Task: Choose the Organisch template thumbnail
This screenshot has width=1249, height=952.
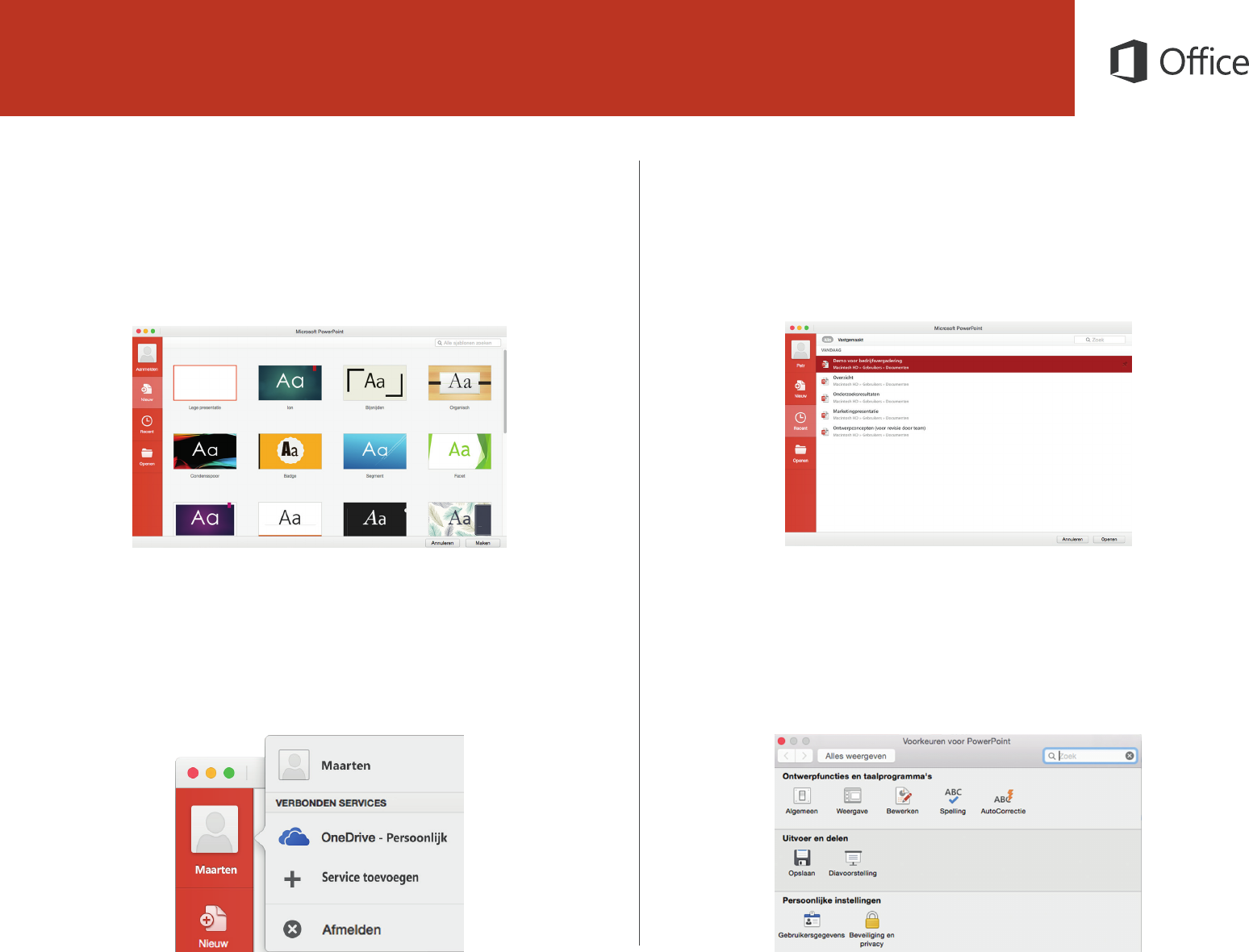Action: click(x=460, y=382)
